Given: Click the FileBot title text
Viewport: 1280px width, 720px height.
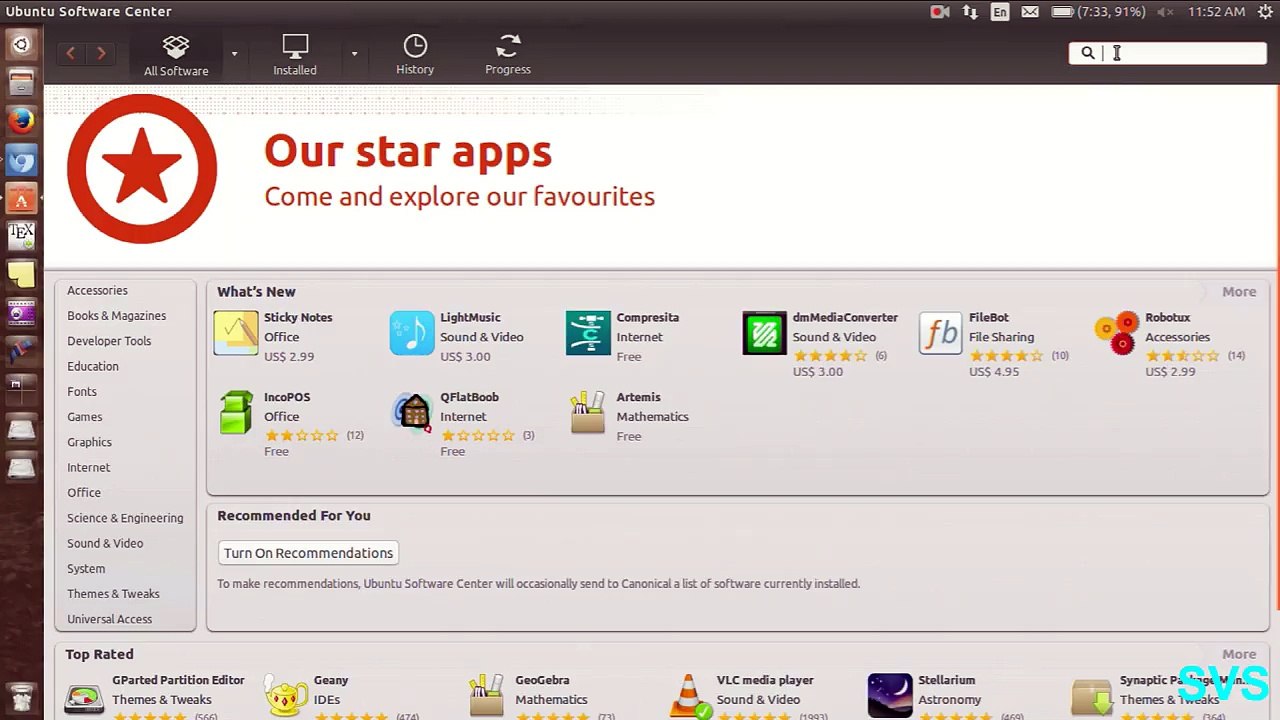Looking at the screenshot, I should pyautogui.click(x=989, y=317).
